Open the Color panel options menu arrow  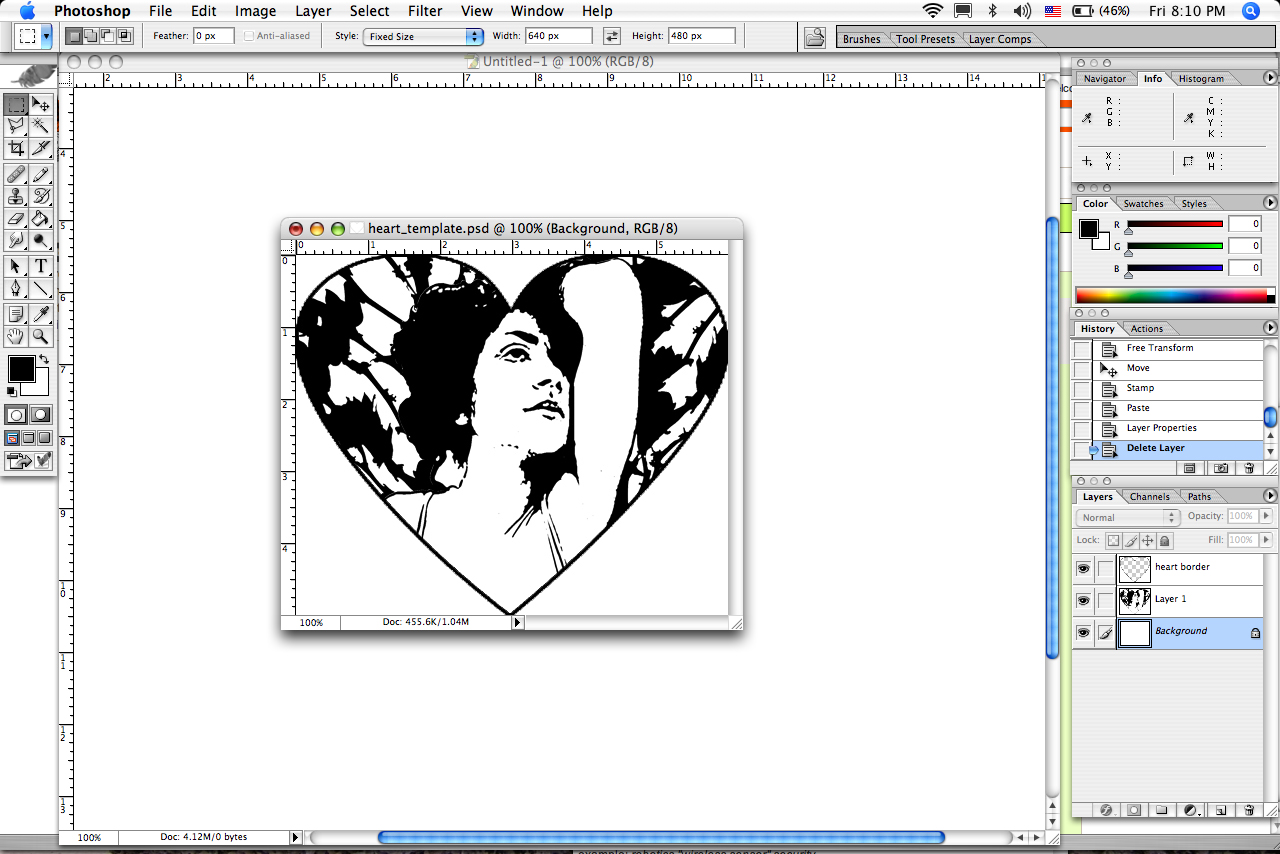[x=1270, y=203]
